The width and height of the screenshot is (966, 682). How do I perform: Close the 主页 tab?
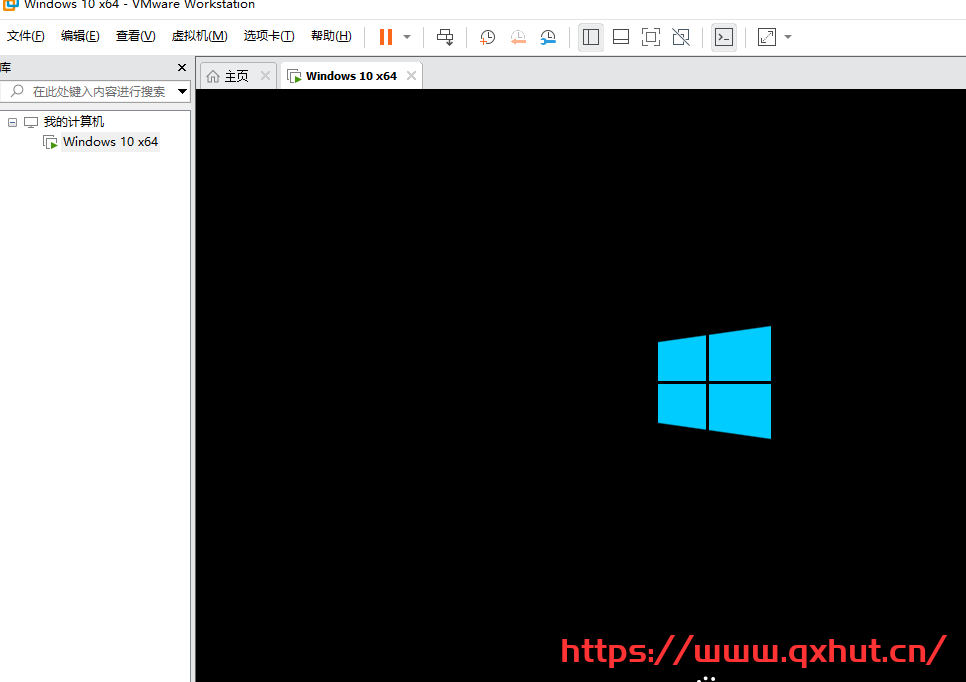click(266, 76)
